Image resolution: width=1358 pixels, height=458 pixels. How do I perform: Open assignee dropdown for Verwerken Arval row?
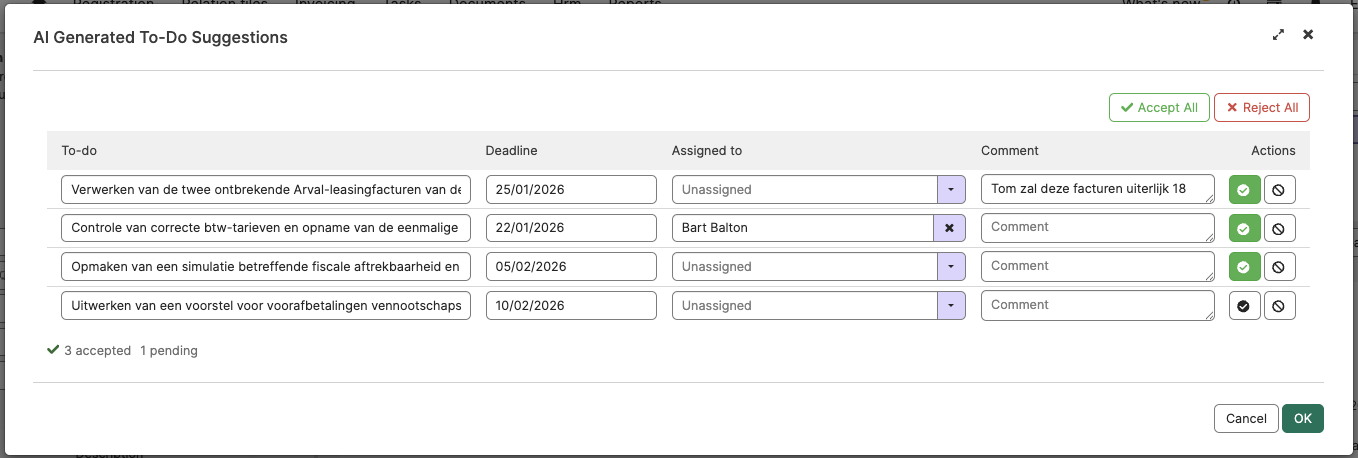pos(950,189)
